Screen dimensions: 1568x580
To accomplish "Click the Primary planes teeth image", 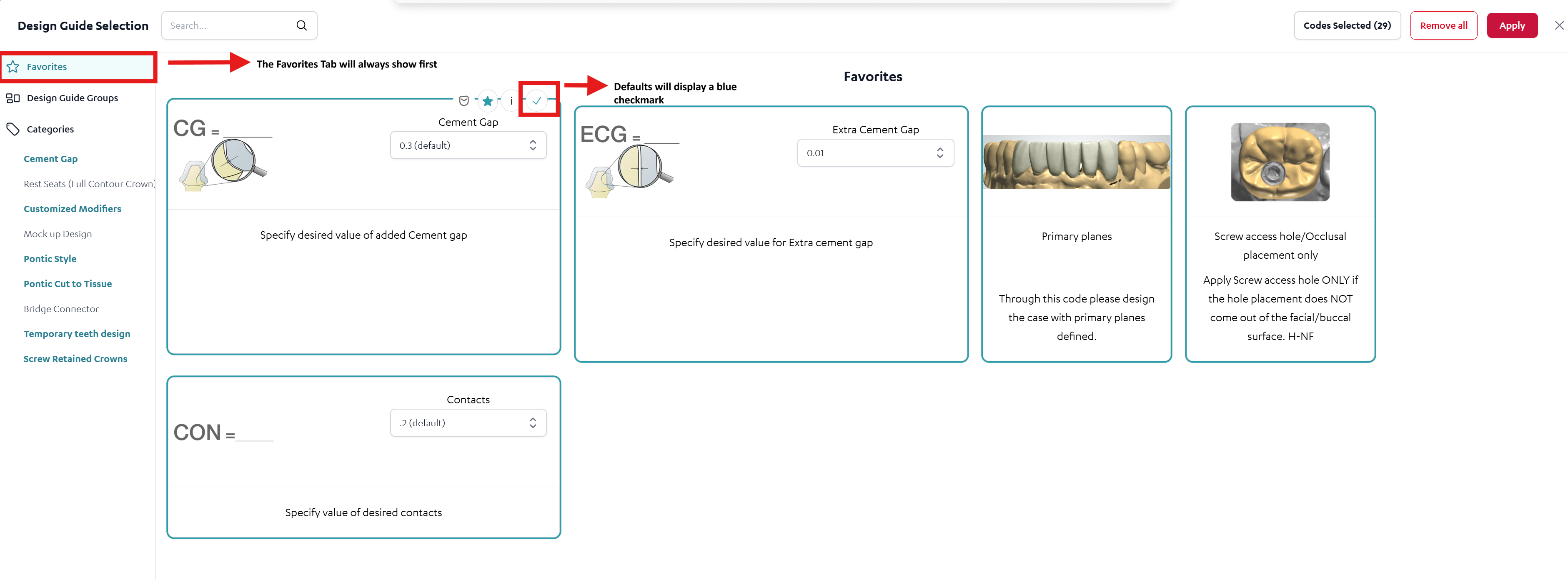I will point(1076,162).
